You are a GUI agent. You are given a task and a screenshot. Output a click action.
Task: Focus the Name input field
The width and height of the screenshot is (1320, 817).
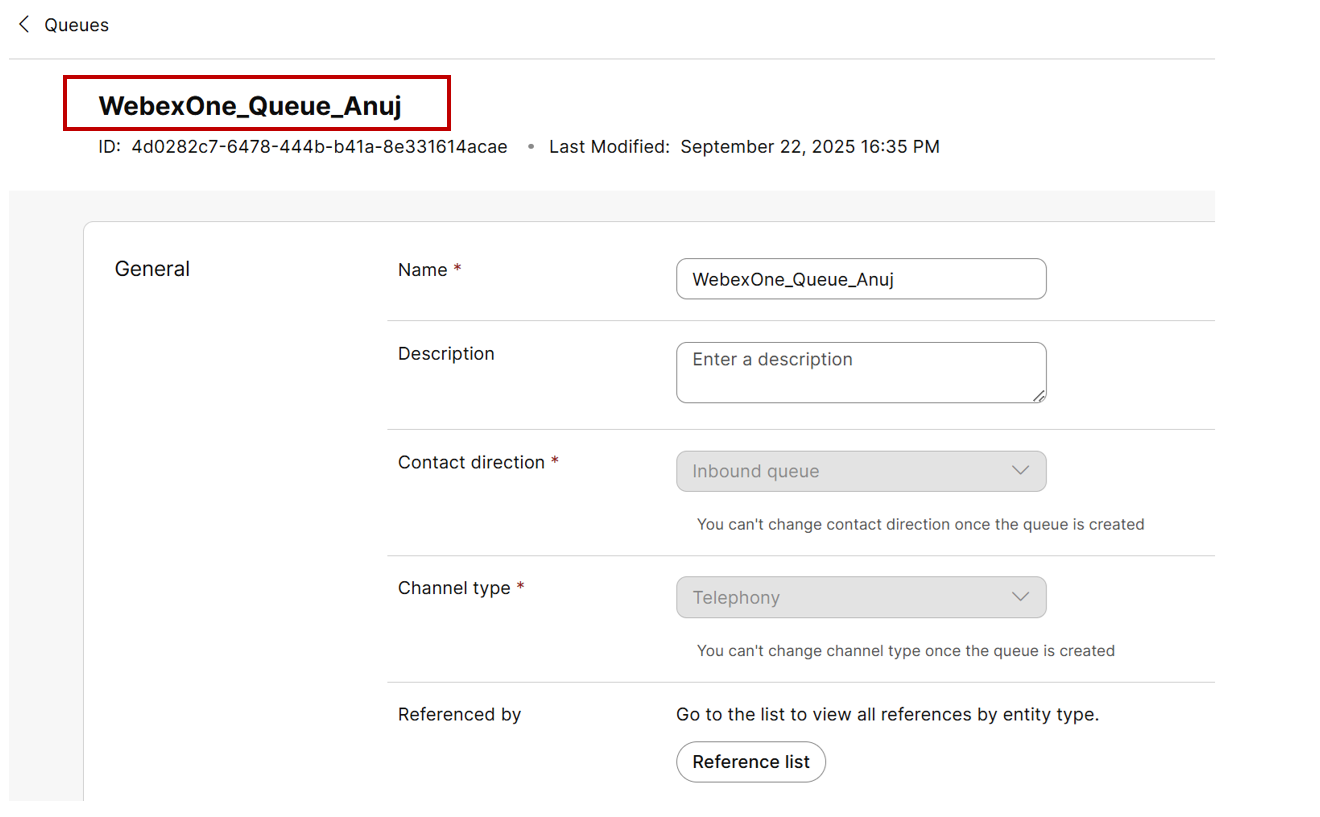860,279
